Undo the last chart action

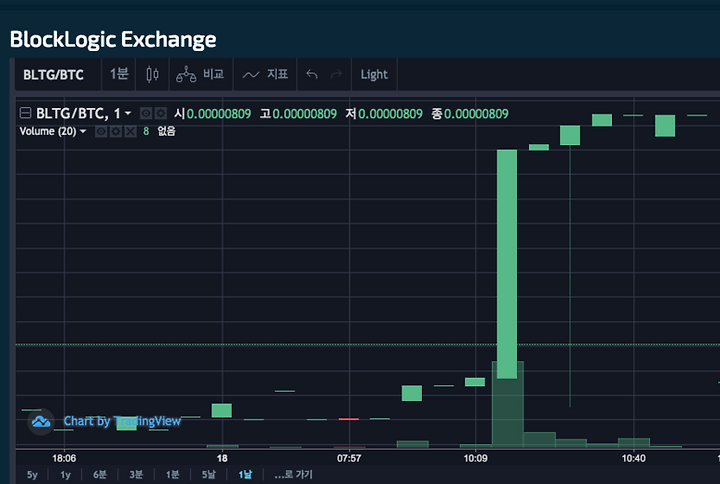pos(312,74)
